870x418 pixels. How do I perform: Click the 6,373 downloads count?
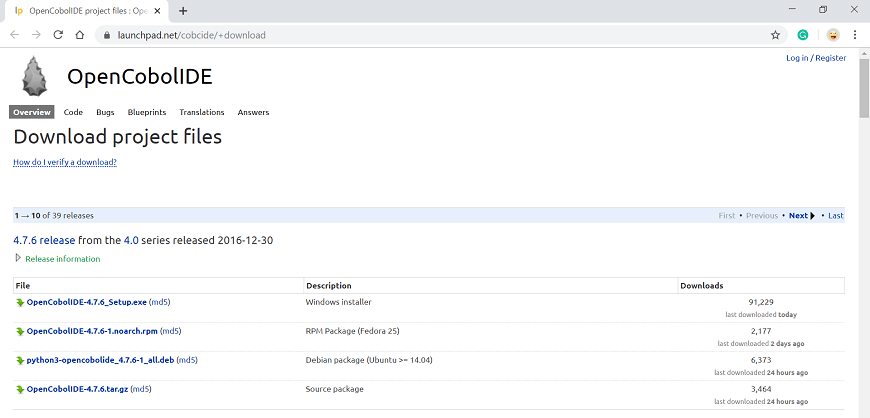click(x=761, y=360)
